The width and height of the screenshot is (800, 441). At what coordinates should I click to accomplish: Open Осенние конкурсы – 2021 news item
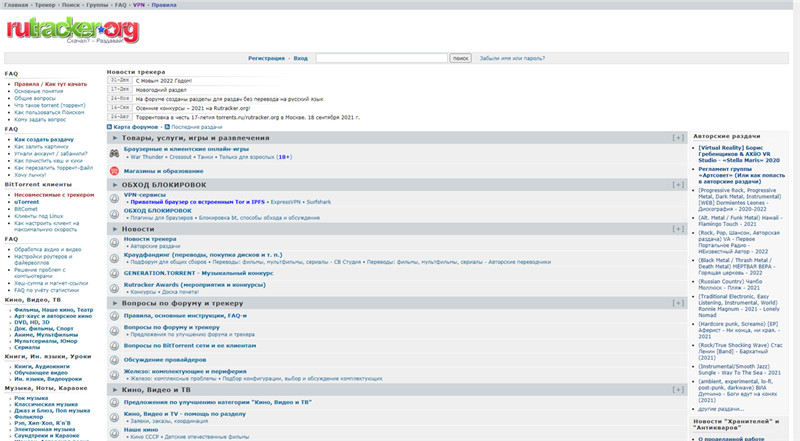193,108
